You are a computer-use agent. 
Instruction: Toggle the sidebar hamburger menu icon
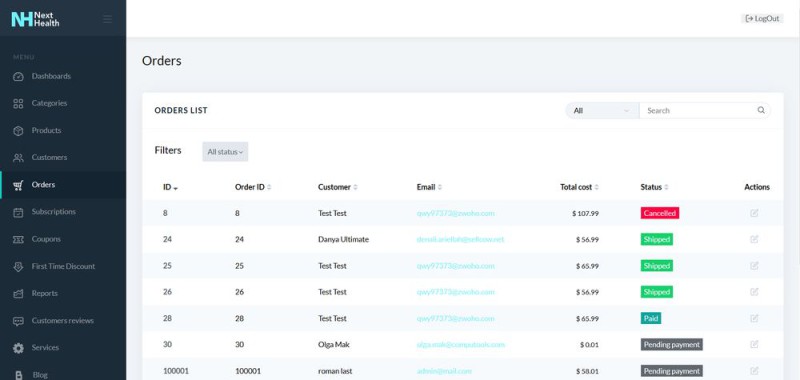click(107, 19)
